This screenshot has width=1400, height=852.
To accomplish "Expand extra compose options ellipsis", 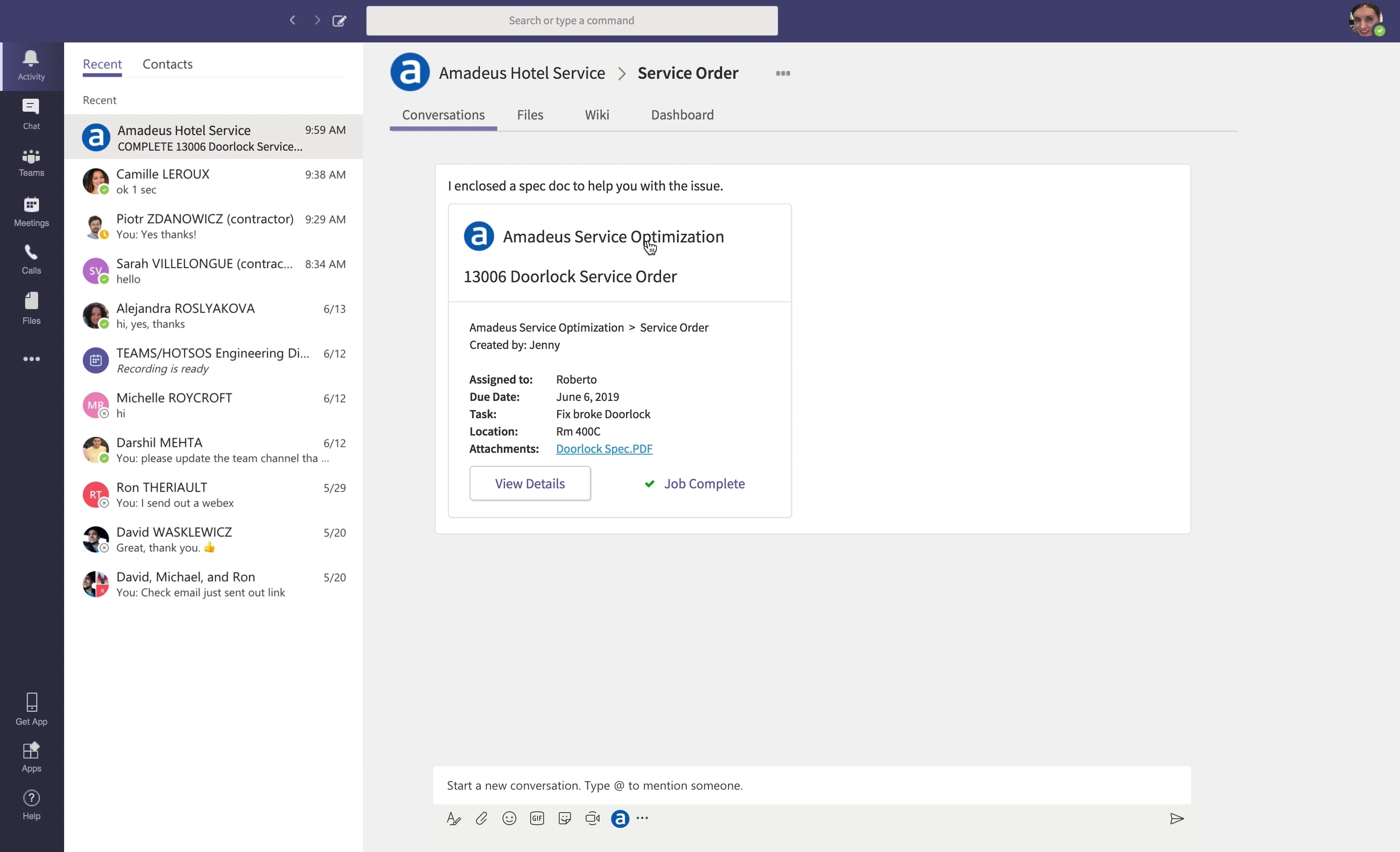I will (x=643, y=818).
